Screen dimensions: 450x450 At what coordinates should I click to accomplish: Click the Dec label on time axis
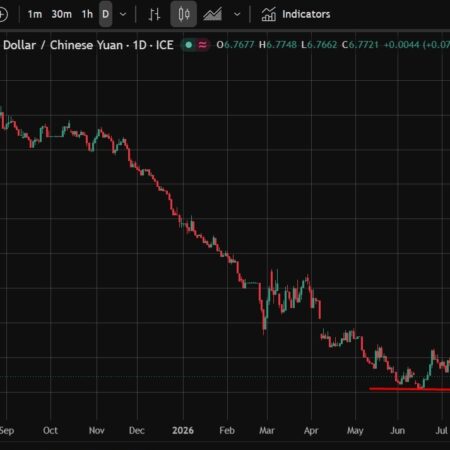137,430
